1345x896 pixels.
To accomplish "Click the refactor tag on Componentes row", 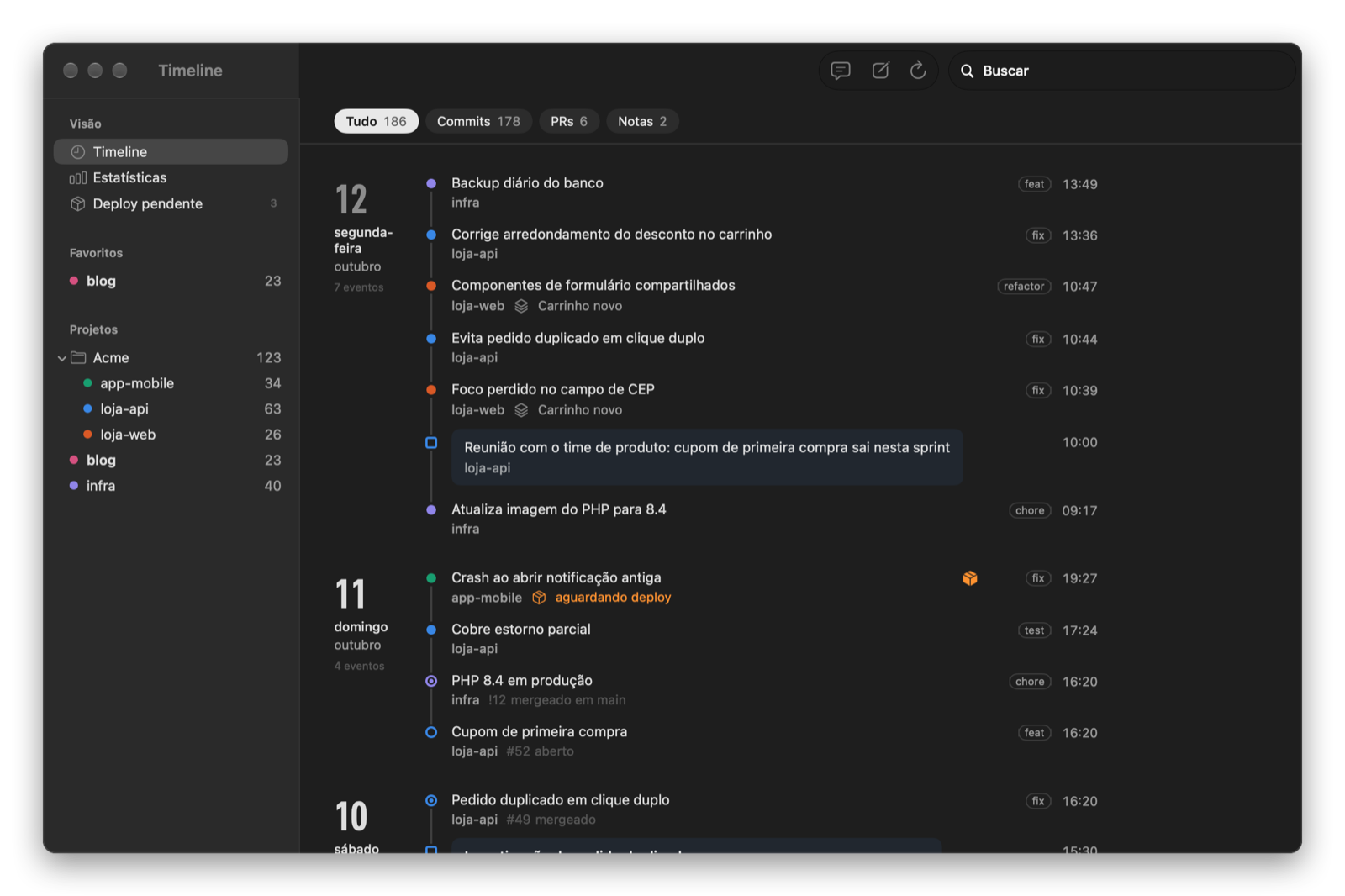I will pos(1024,287).
